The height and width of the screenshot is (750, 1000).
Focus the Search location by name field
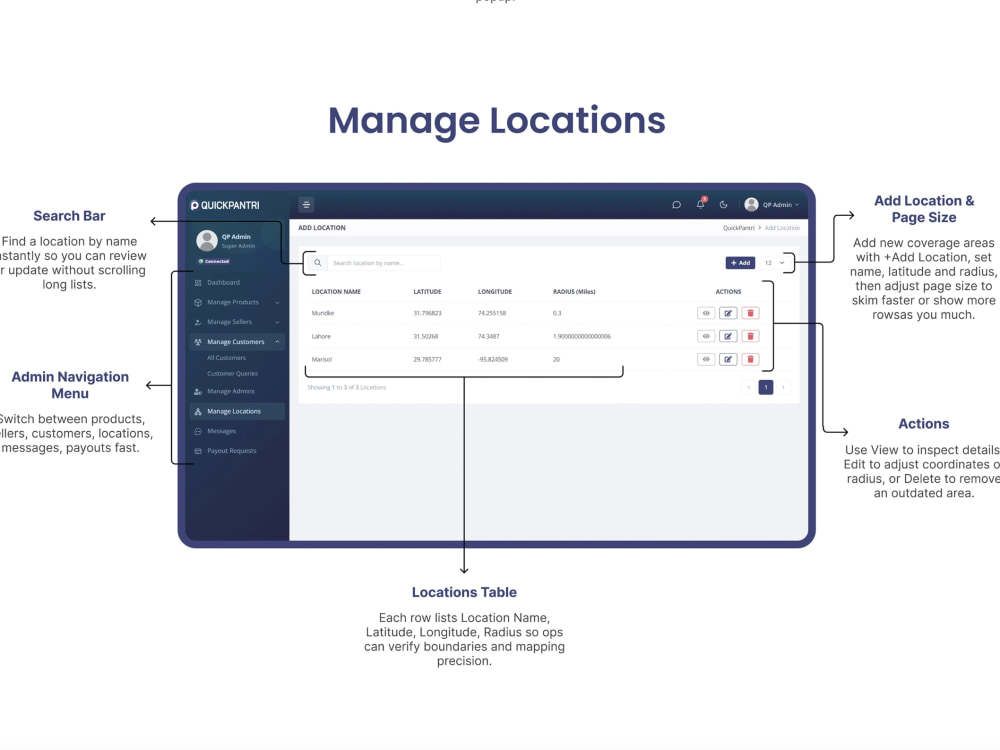tap(383, 263)
